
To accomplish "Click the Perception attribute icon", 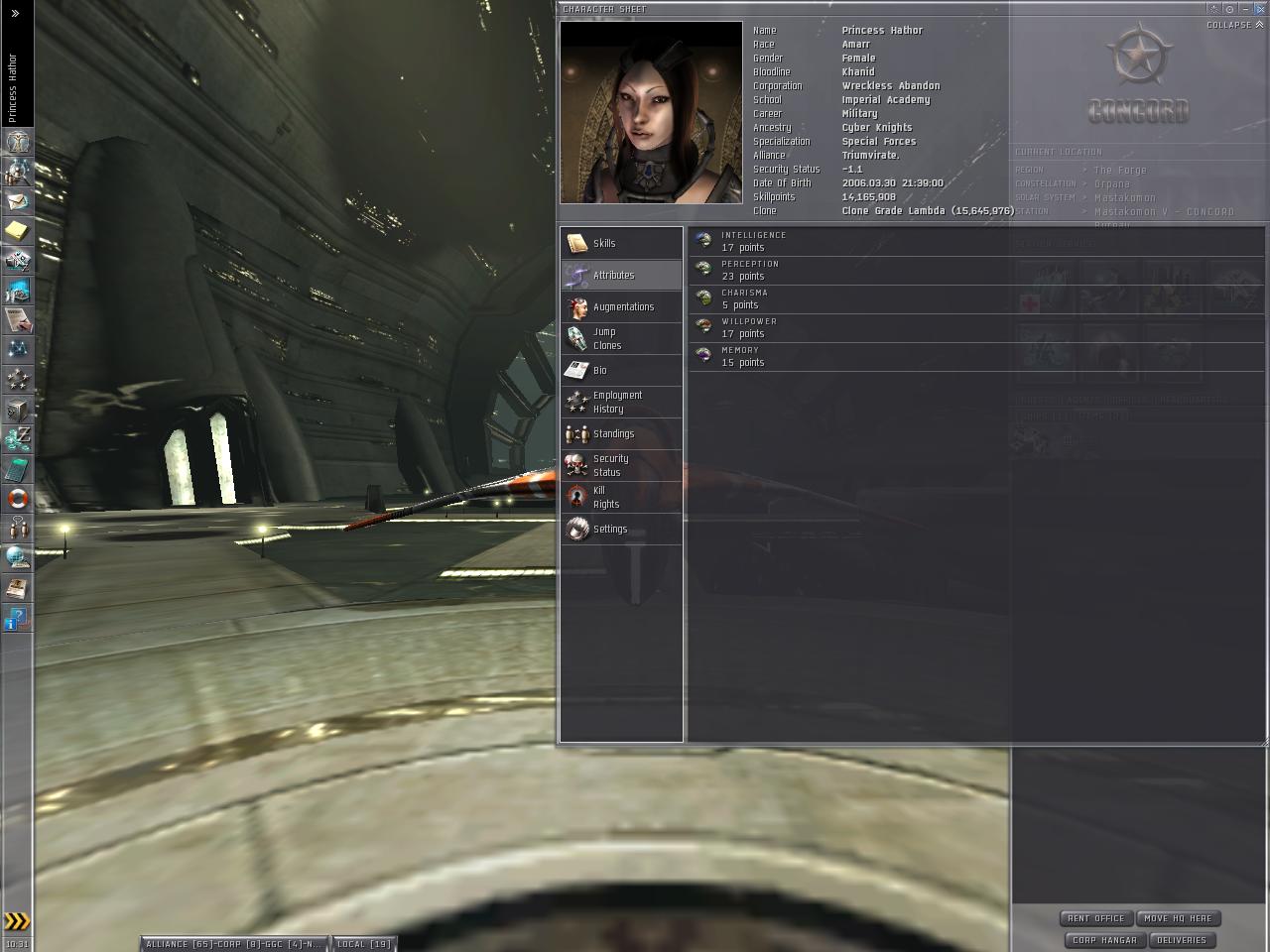I will (703, 269).
